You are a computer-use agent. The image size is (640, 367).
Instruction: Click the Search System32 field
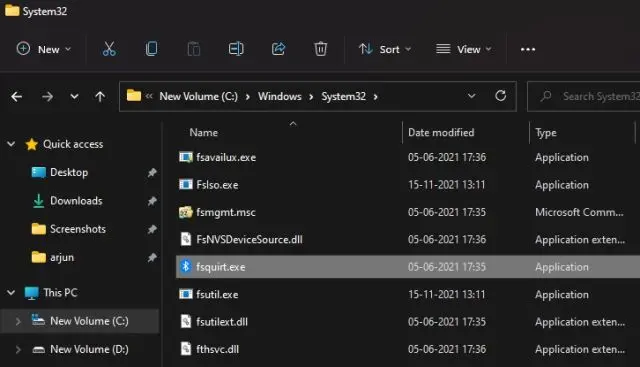(x=584, y=96)
